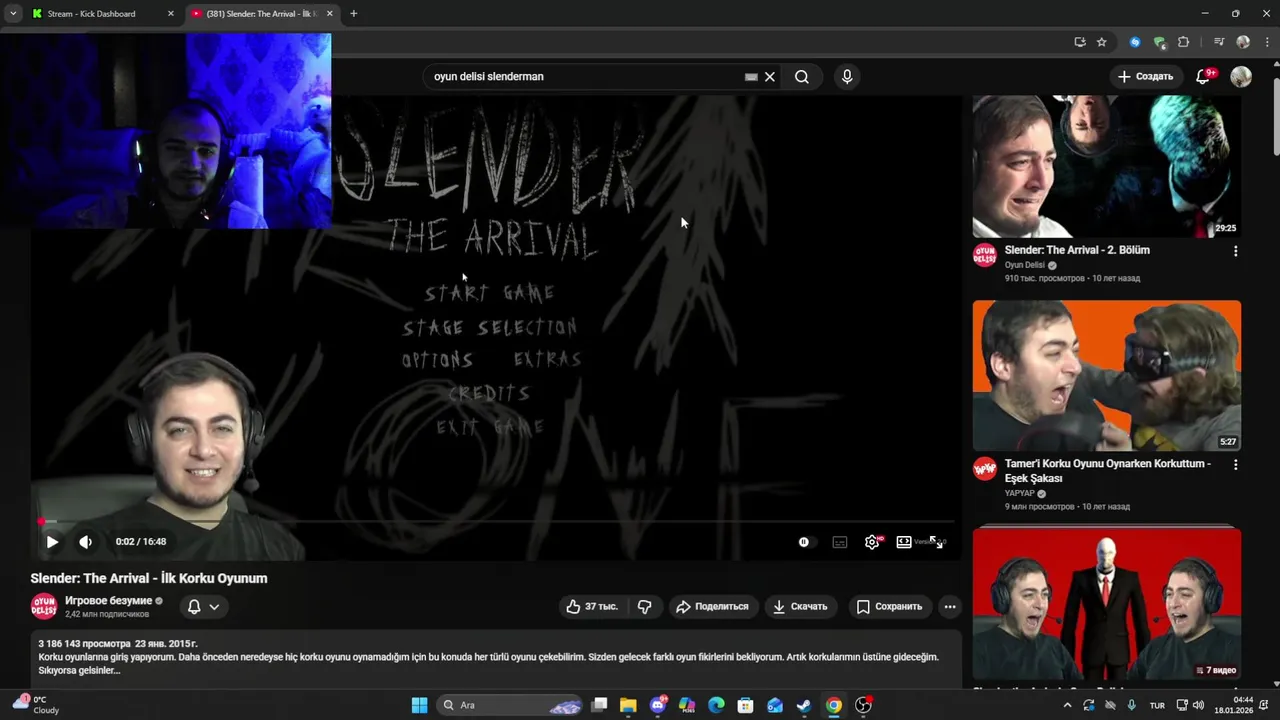
Task: Click the Поделиться share button
Action: 712,607
